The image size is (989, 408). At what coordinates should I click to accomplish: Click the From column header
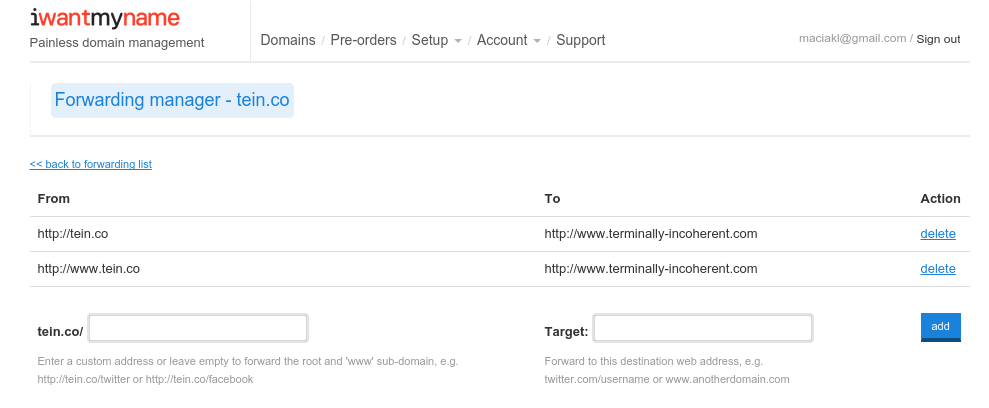tap(54, 199)
